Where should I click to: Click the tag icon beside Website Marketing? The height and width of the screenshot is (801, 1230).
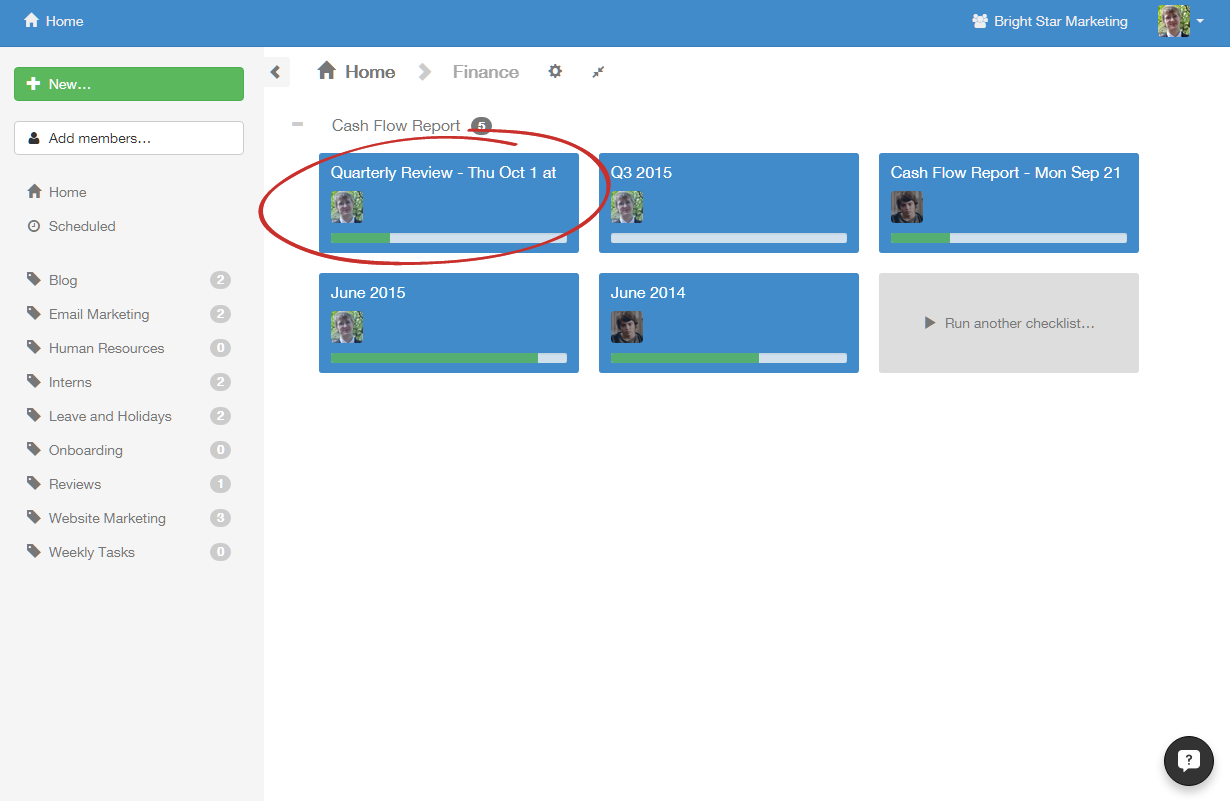(34, 518)
